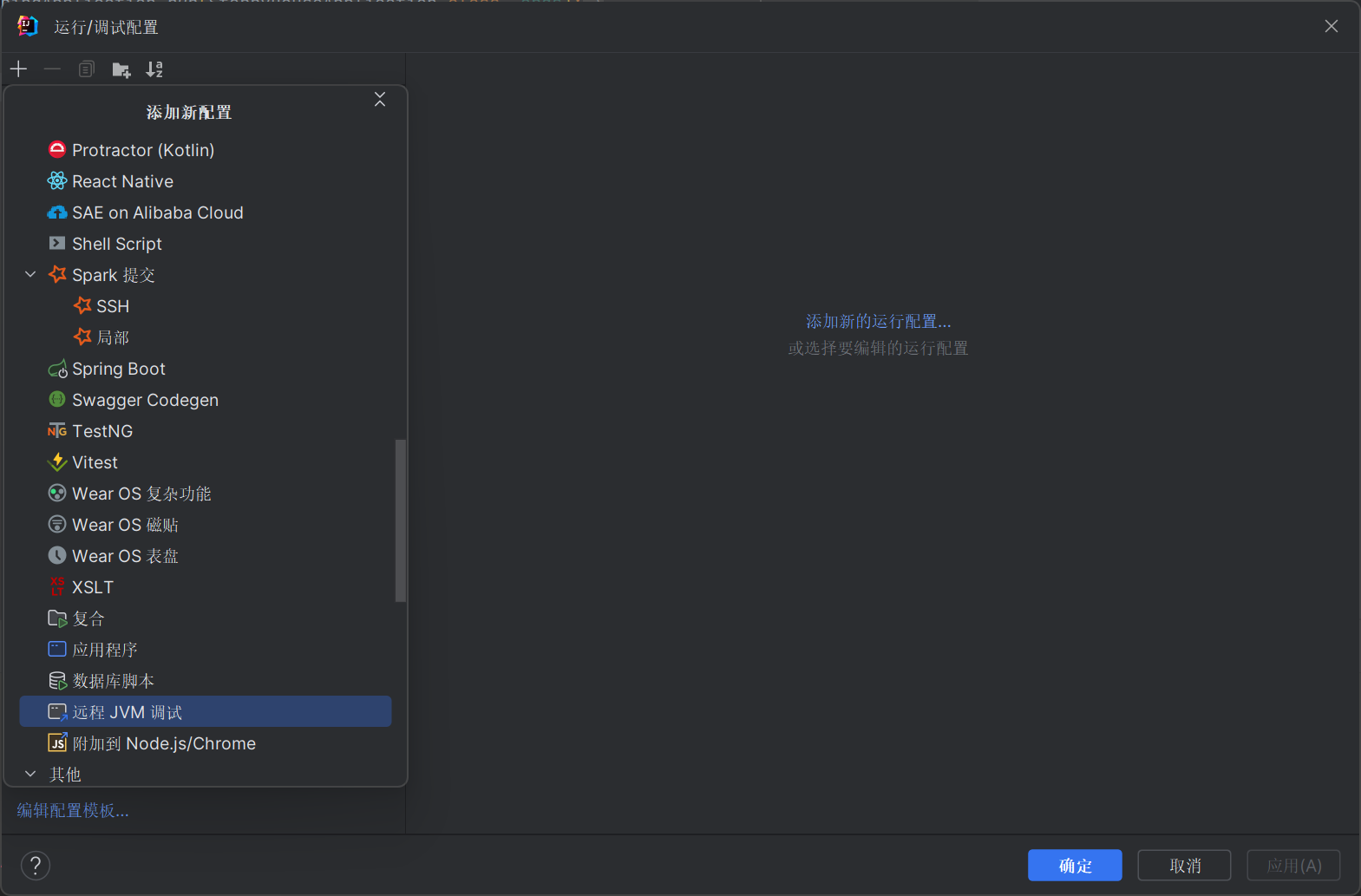This screenshot has height=896, width=1361.
Task: Click the Spring Boot leaf icon
Action: [57, 369]
